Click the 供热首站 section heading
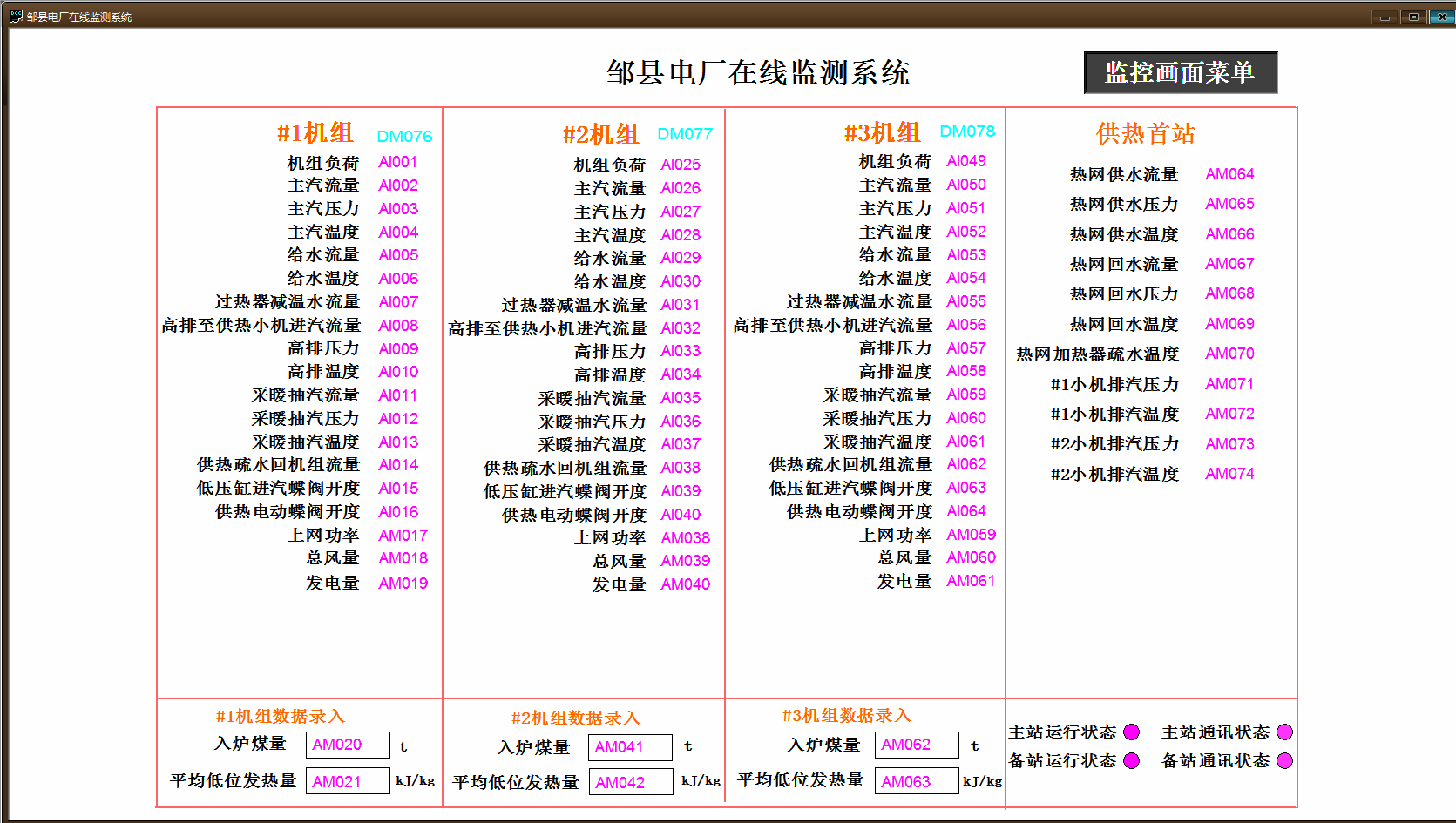The height and width of the screenshot is (823, 1456). (1146, 133)
